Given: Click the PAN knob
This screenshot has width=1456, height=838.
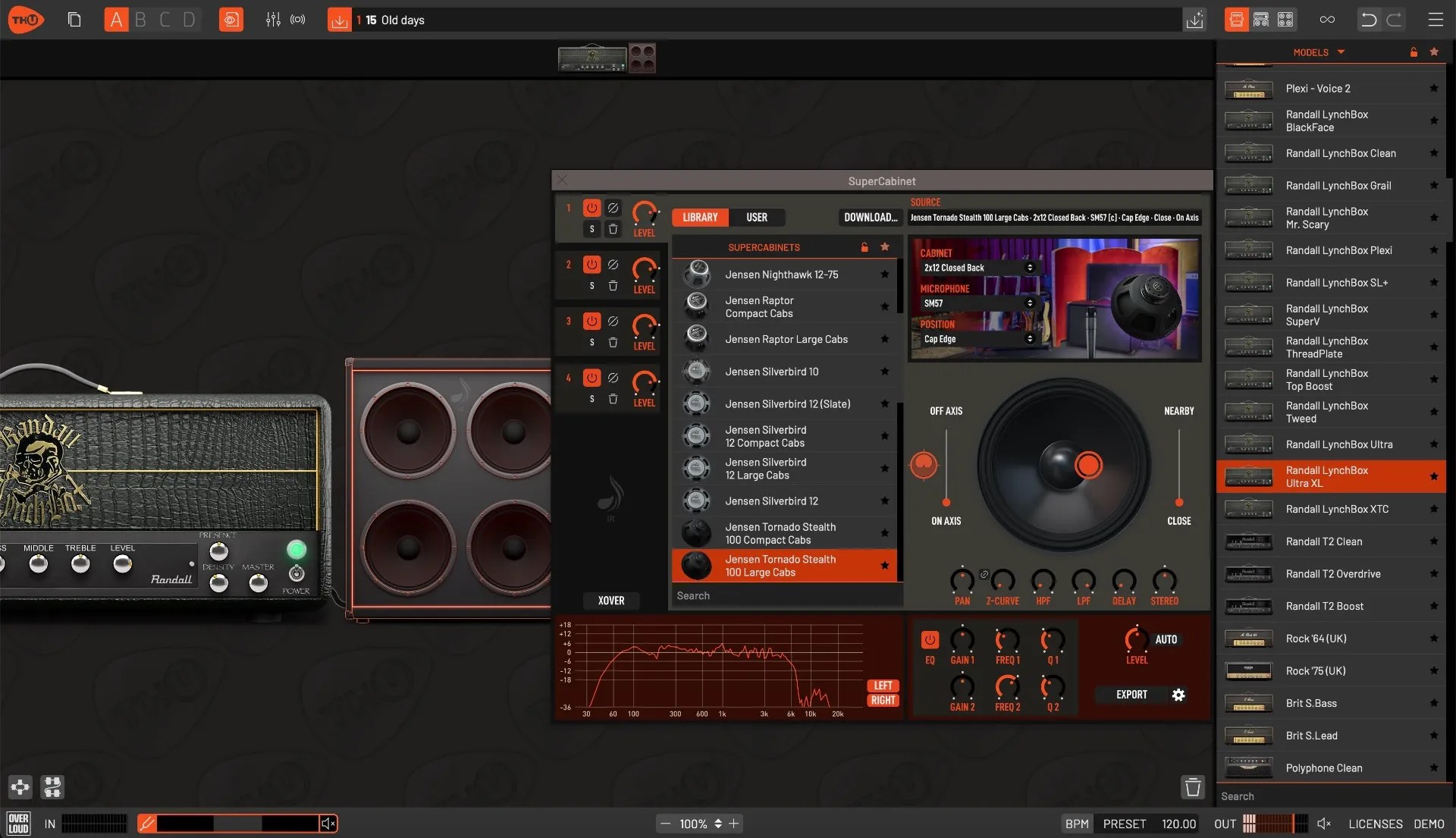Looking at the screenshot, I should pyautogui.click(x=962, y=580).
